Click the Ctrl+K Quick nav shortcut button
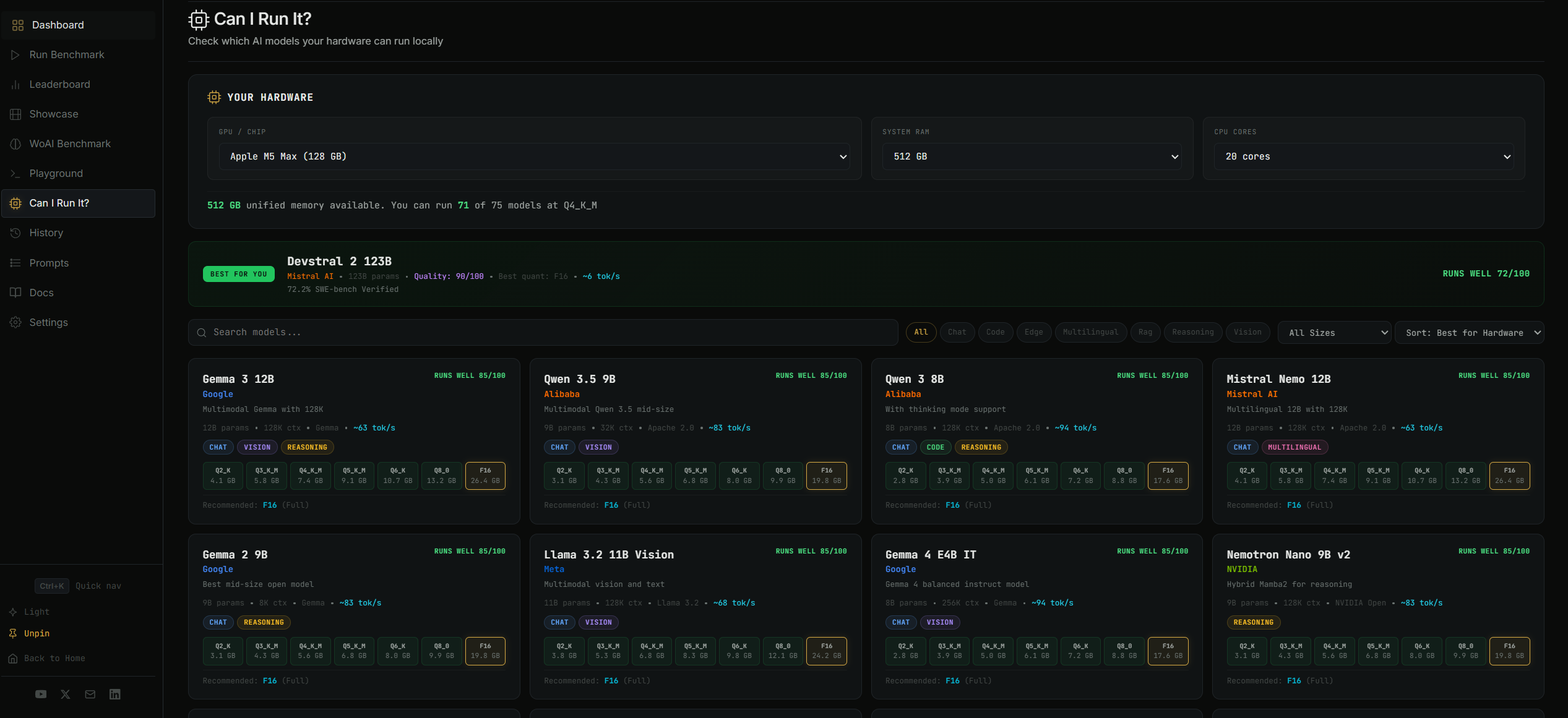The image size is (1568, 718). tap(78, 586)
